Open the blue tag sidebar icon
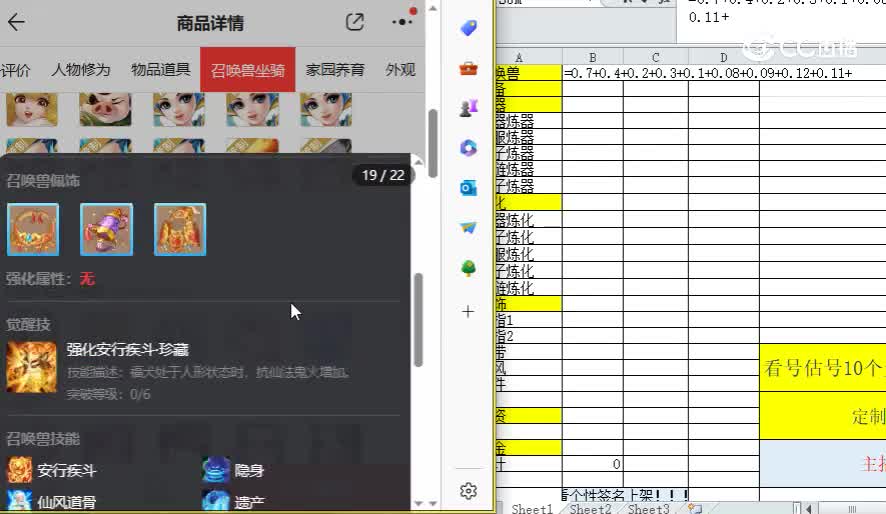The height and width of the screenshot is (514, 886). point(468,27)
